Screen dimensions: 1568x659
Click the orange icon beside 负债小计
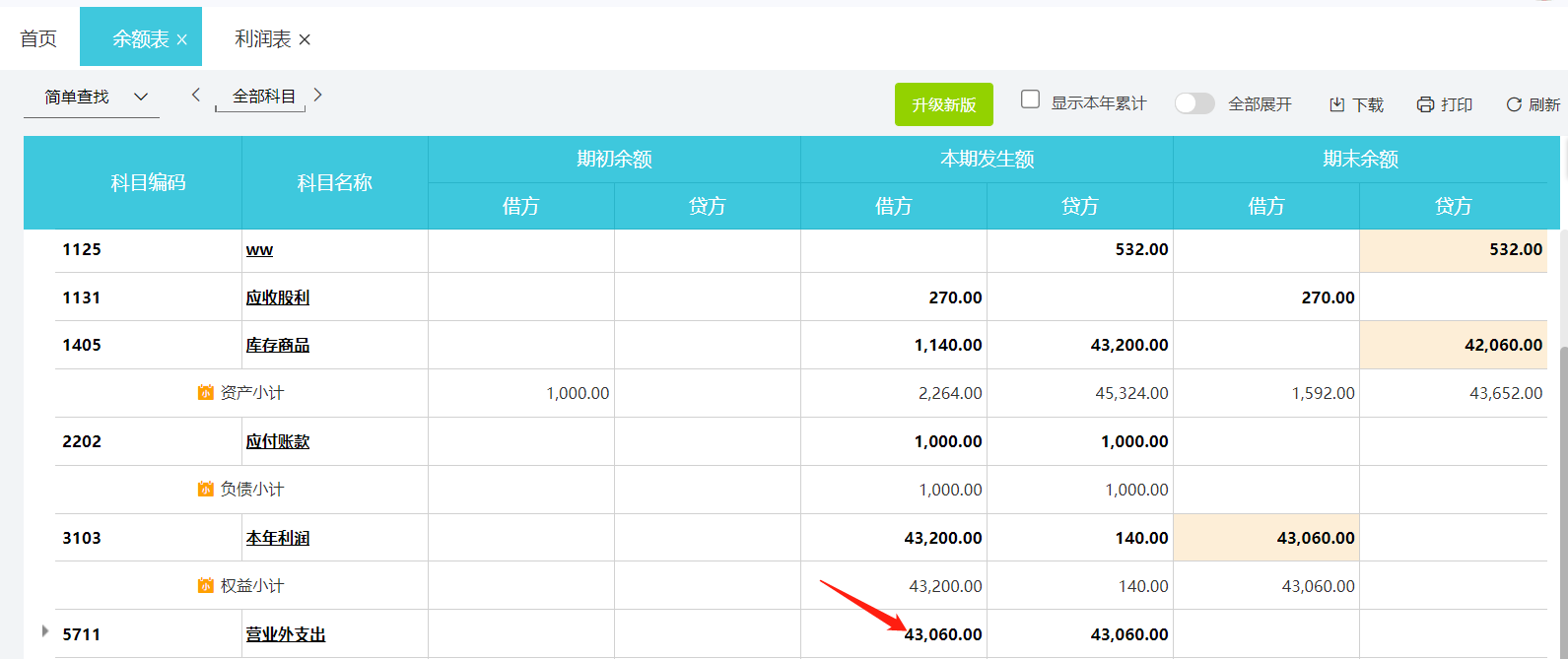[206, 490]
